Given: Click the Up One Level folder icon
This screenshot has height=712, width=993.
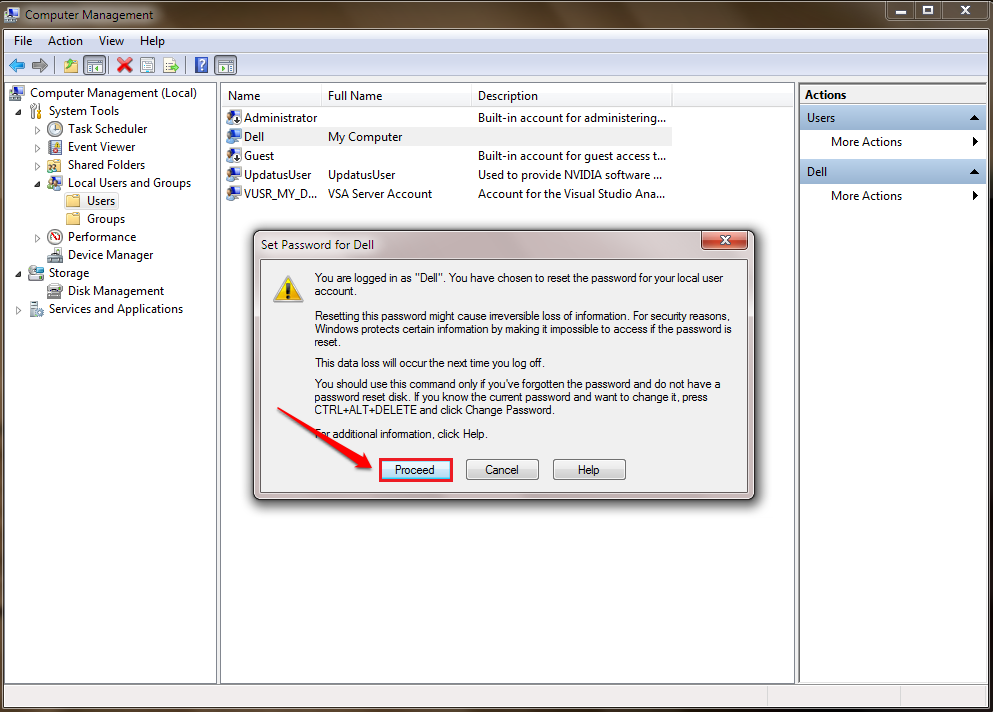Looking at the screenshot, I should 70,66.
